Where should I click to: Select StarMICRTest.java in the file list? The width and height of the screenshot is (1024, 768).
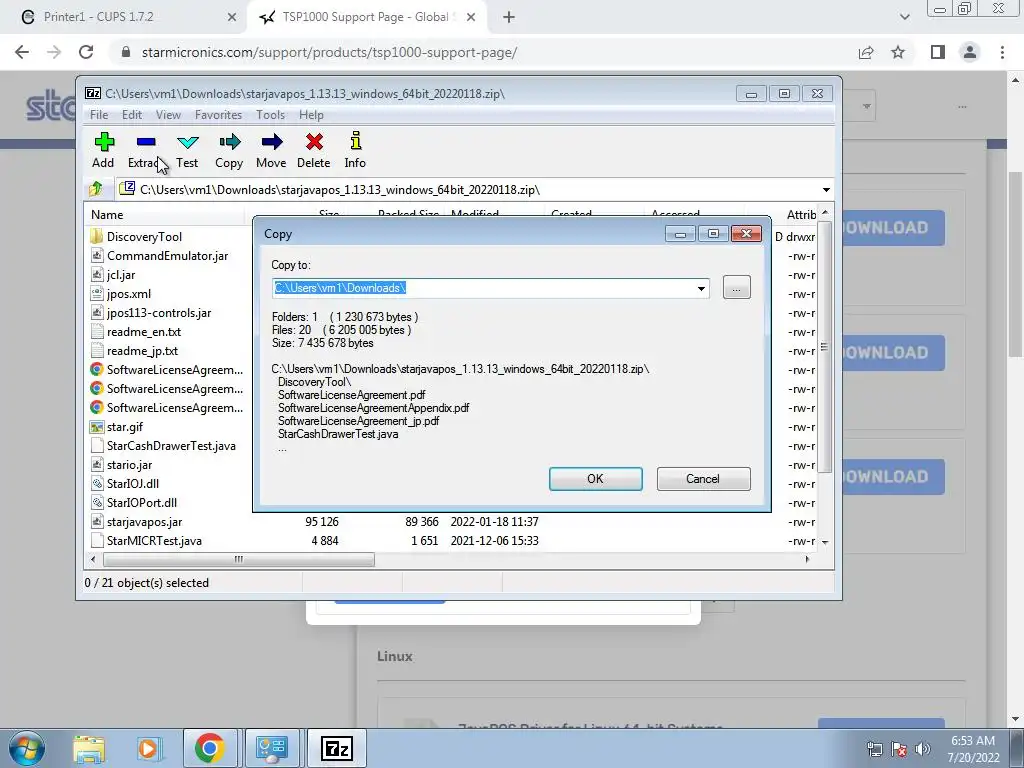click(154, 540)
